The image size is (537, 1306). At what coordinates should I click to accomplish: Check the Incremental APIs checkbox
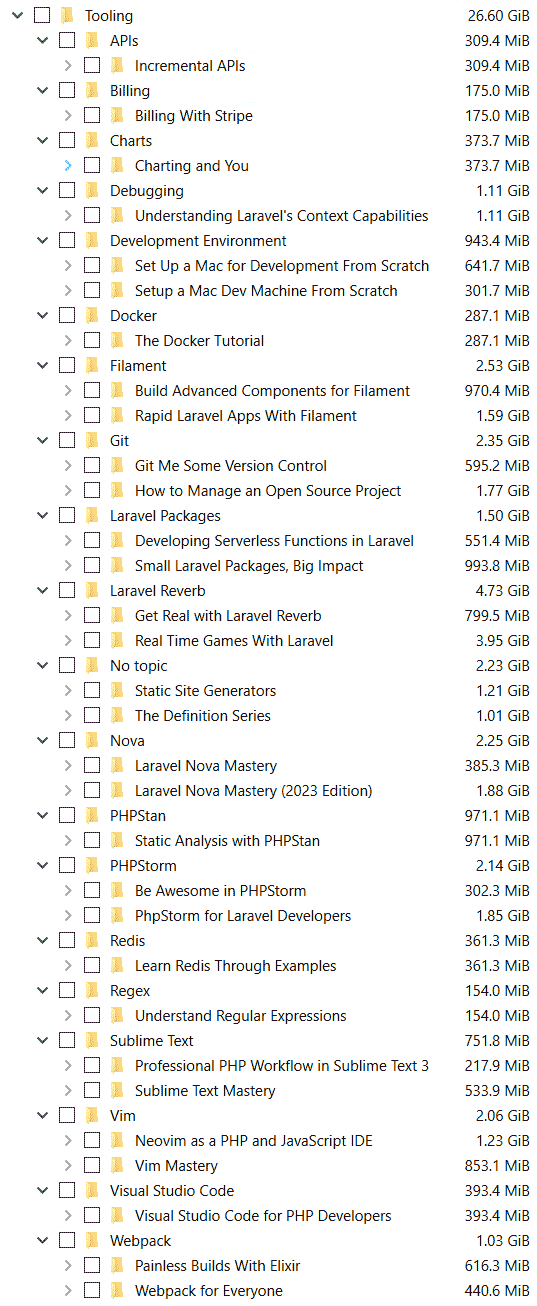[92, 65]
